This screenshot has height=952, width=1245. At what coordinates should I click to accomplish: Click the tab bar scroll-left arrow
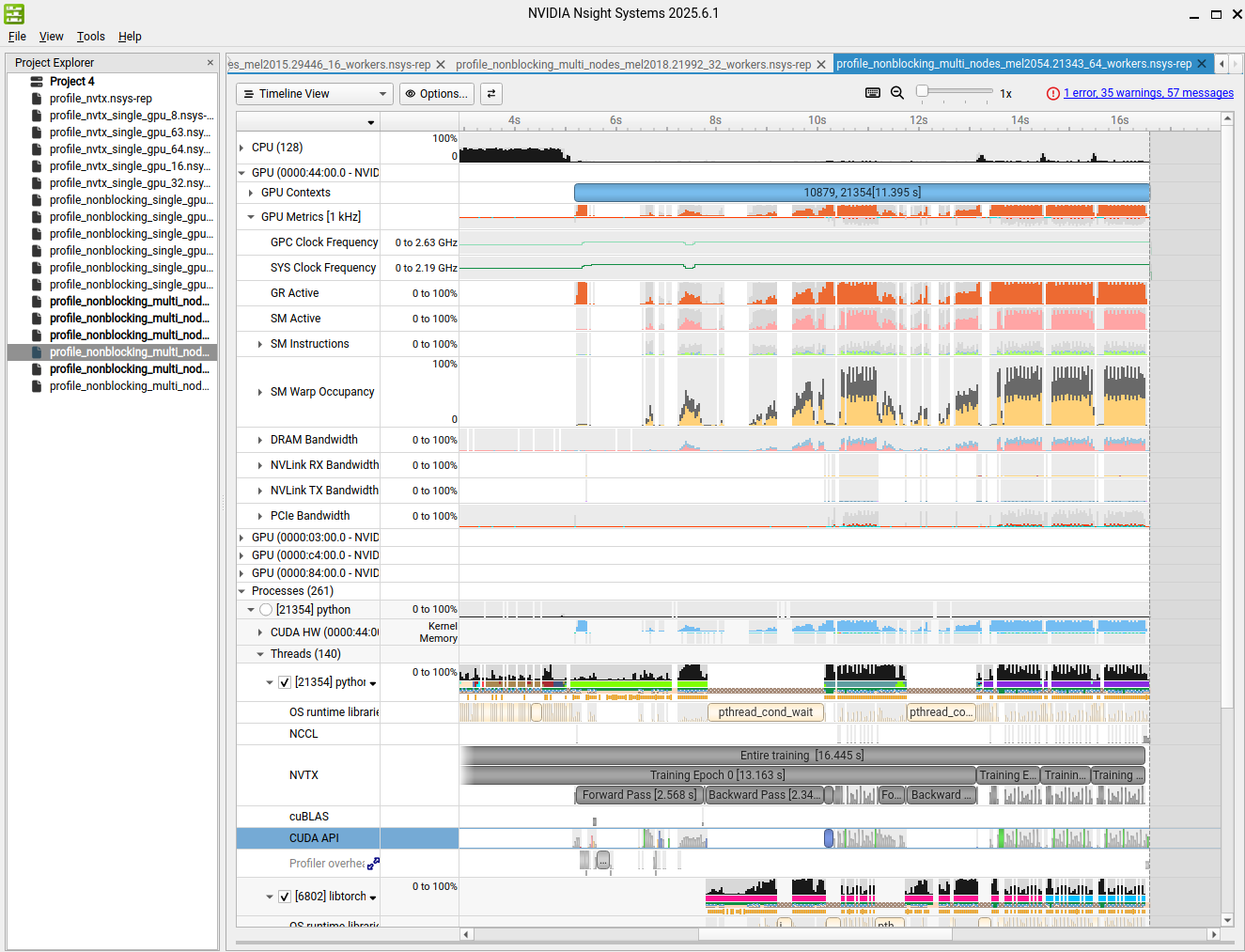[x=1222, y=64]
